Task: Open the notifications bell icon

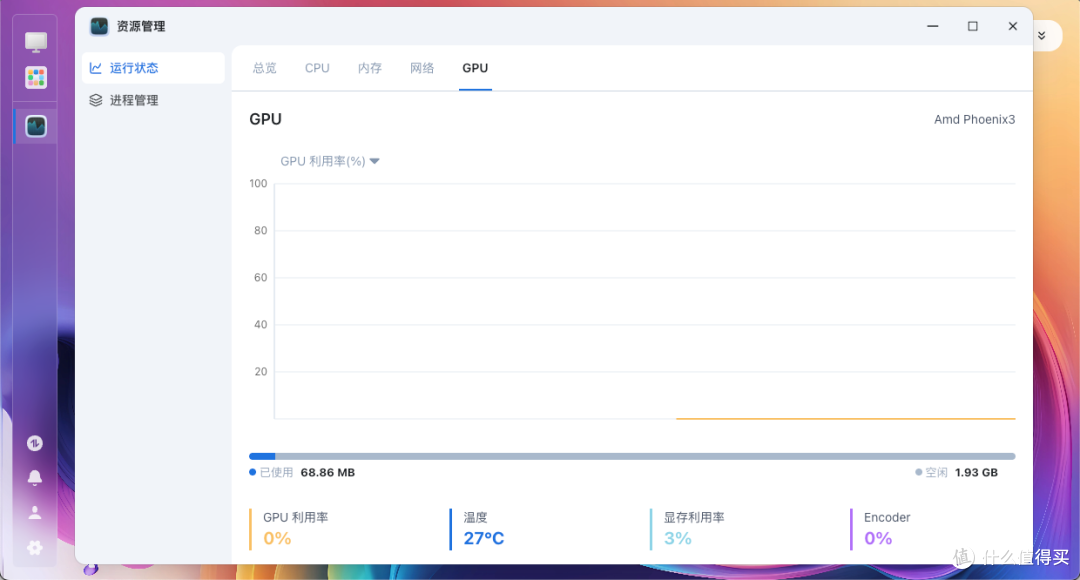Action: tap(34, 477)
